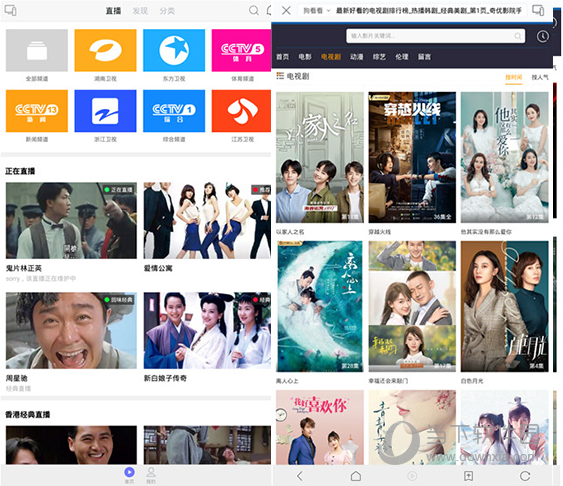Tap the cast screen icon in the live app header
563x486 pixels.
click(10, 10)
